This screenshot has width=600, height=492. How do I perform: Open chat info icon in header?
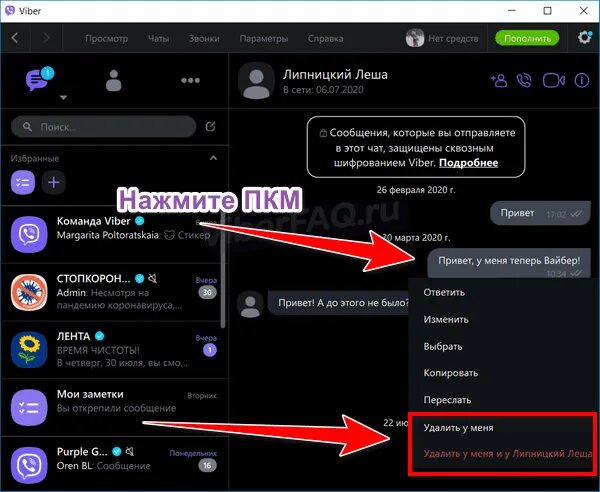click(x=582, y=81)
